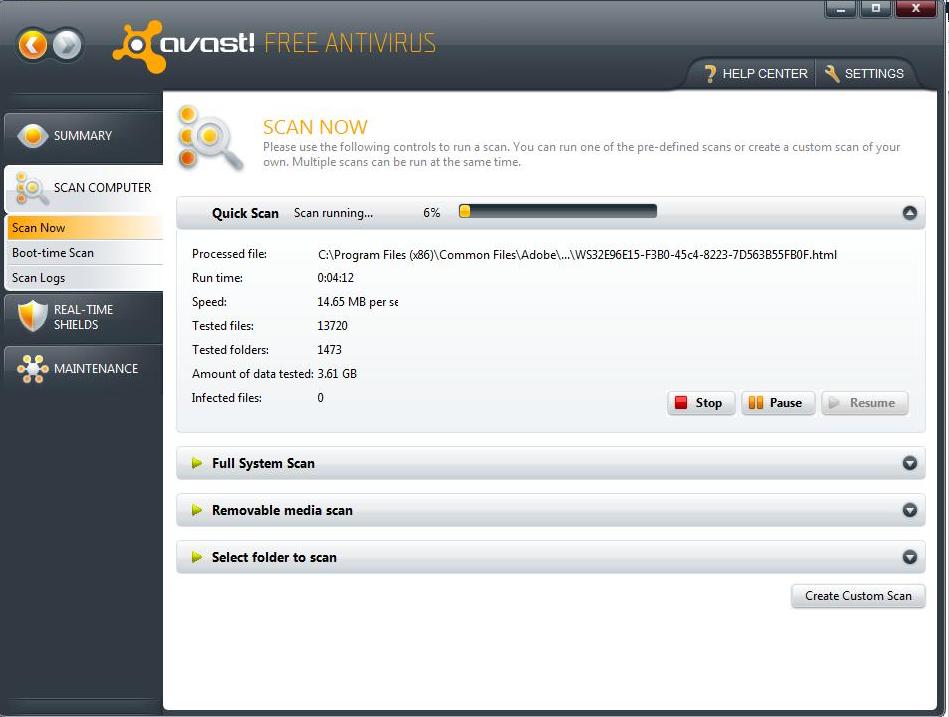Click the Select folder to scan title
The width and height of the screenshot is (949, 717).
[x=274, y=557]
